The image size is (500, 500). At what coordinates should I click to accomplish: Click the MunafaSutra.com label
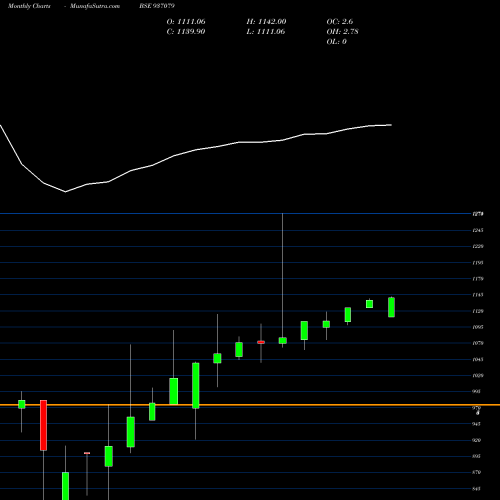(x=95, y=6)
